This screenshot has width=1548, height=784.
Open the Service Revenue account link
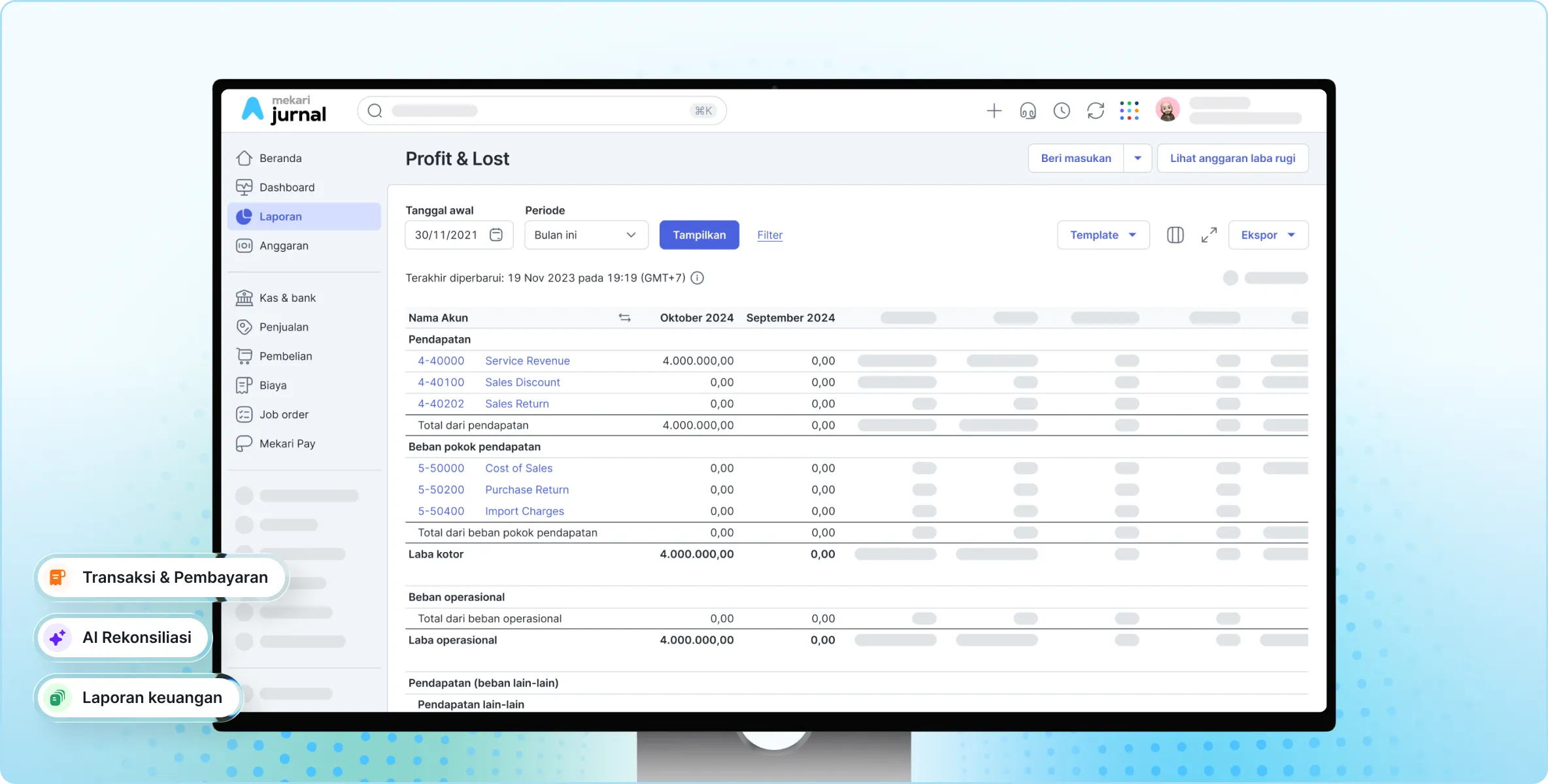click(x=528, y=361)
